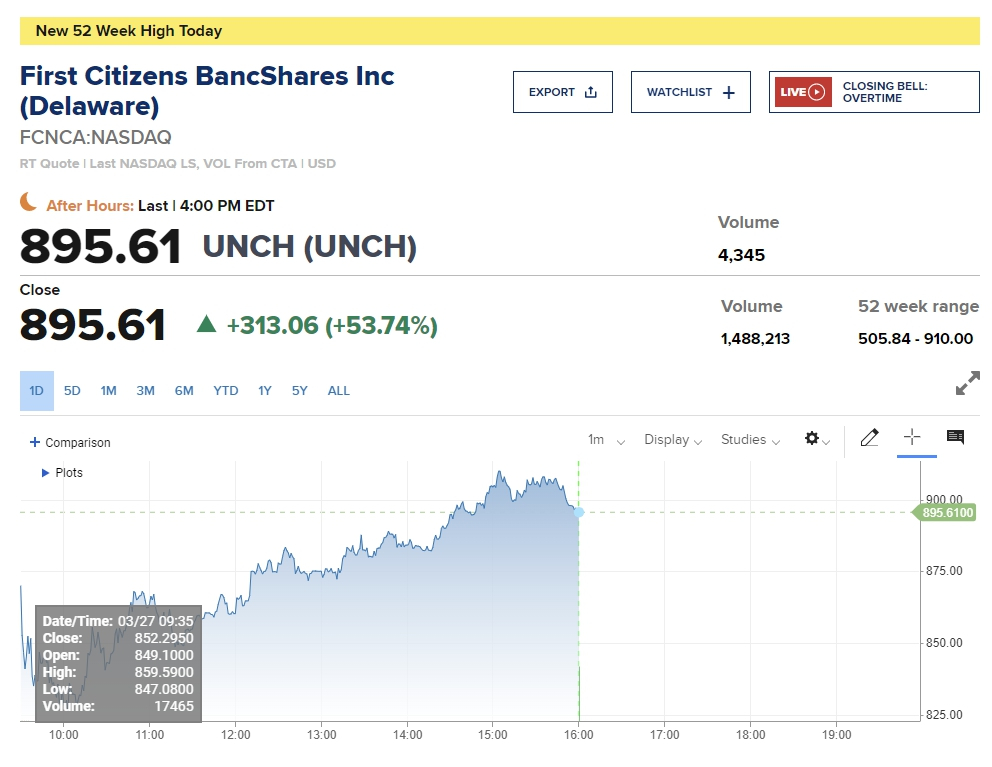Open the Display dropdown menu
The image size is (992, 767).
point(672,440)
